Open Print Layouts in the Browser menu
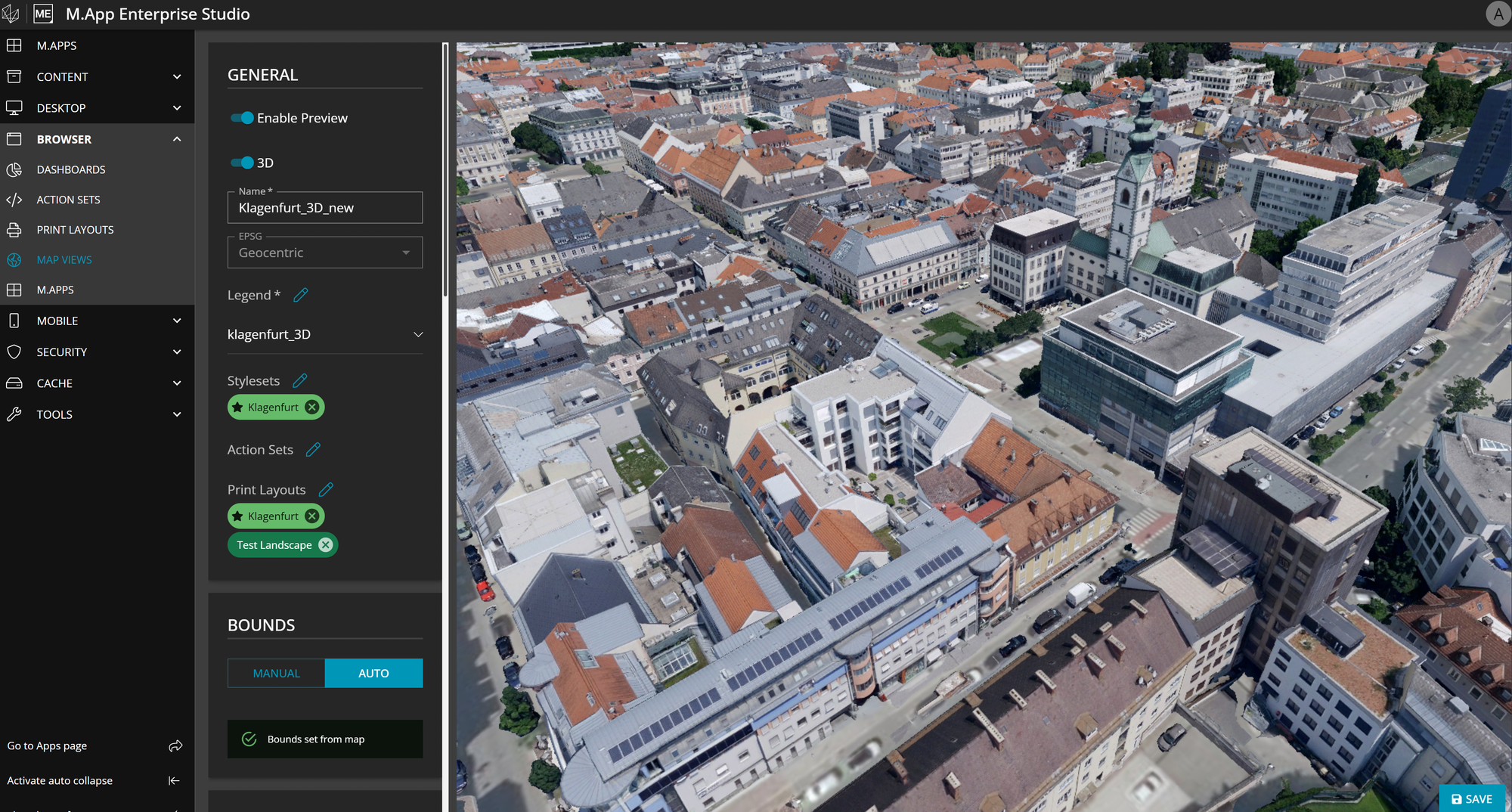Screen dimensions: 1512x812 click(97, 230)
